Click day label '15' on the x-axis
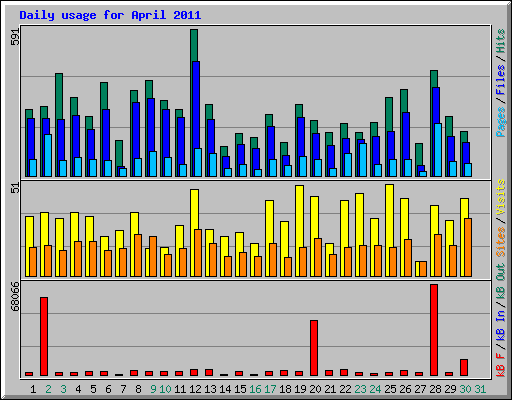This screenshot has width=512, height=400. (x=240, y=389)
